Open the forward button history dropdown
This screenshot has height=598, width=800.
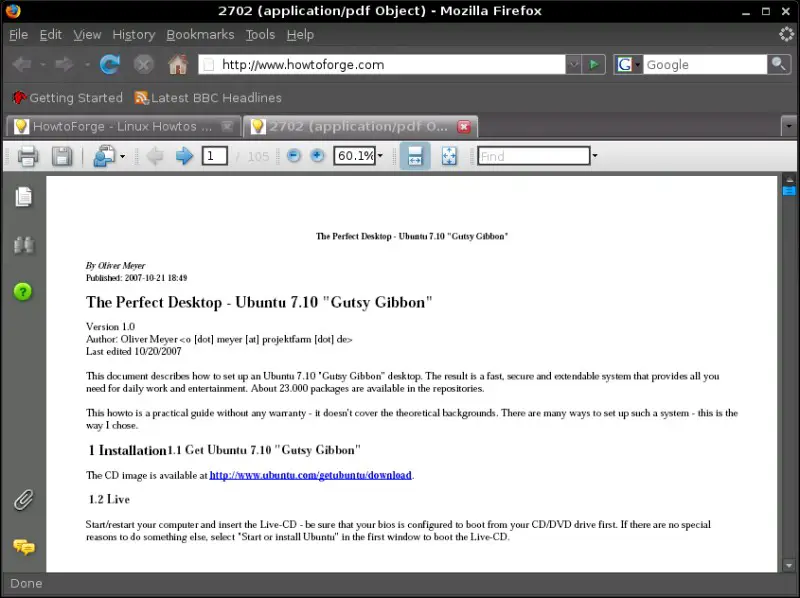(87, 65)
